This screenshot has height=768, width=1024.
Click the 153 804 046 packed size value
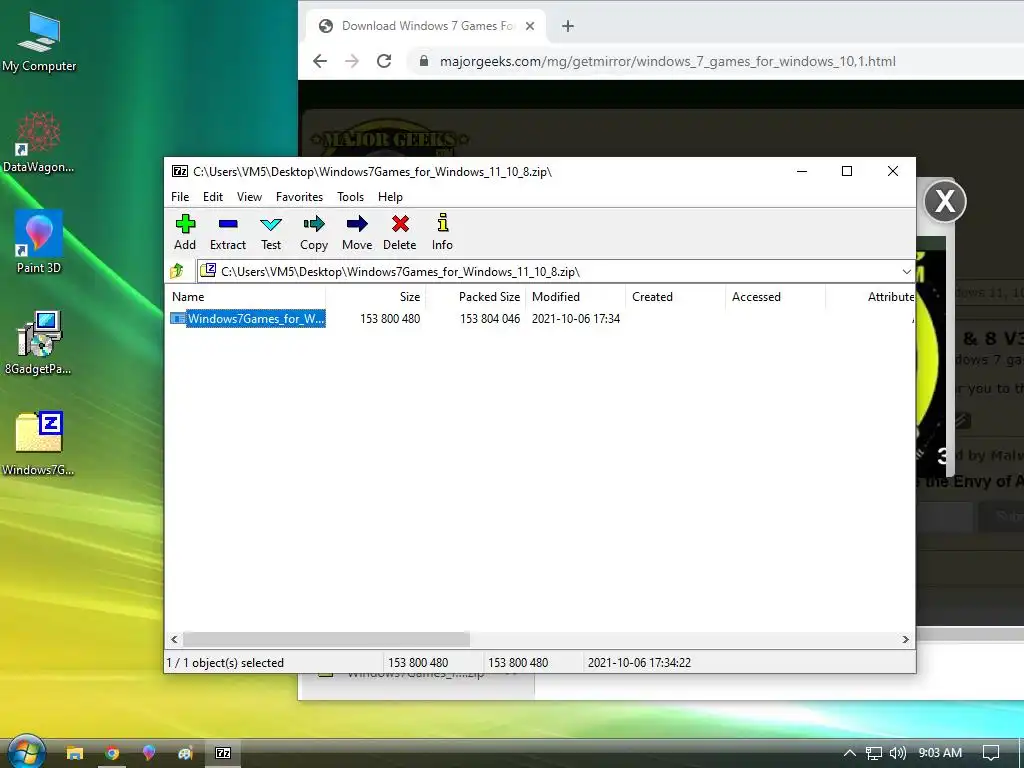[490, 319]
